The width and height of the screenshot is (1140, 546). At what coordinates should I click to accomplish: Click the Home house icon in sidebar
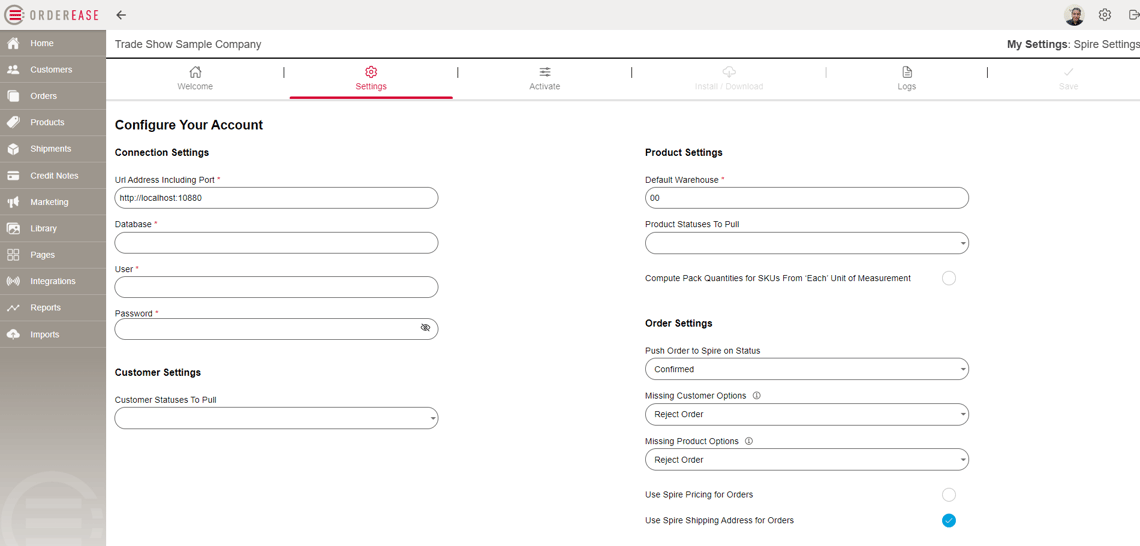(x=13, y=44)
